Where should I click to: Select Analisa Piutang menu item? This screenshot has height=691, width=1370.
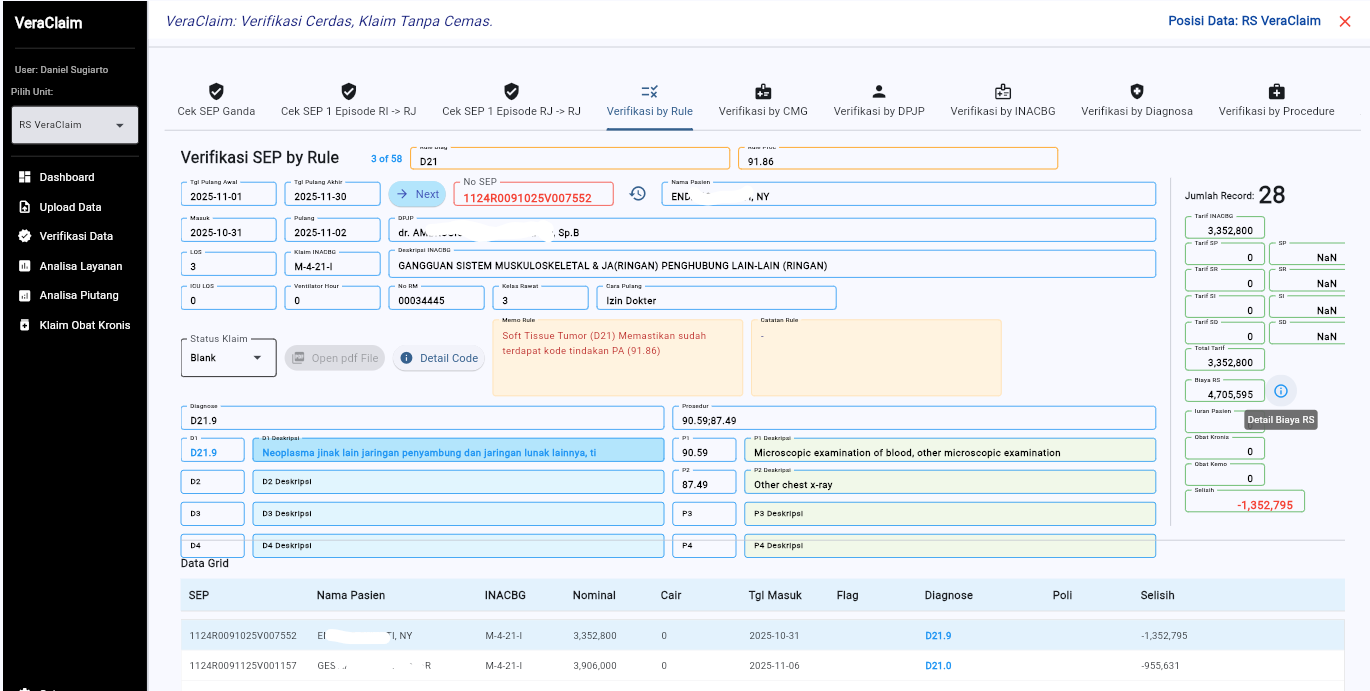point(78,295)
